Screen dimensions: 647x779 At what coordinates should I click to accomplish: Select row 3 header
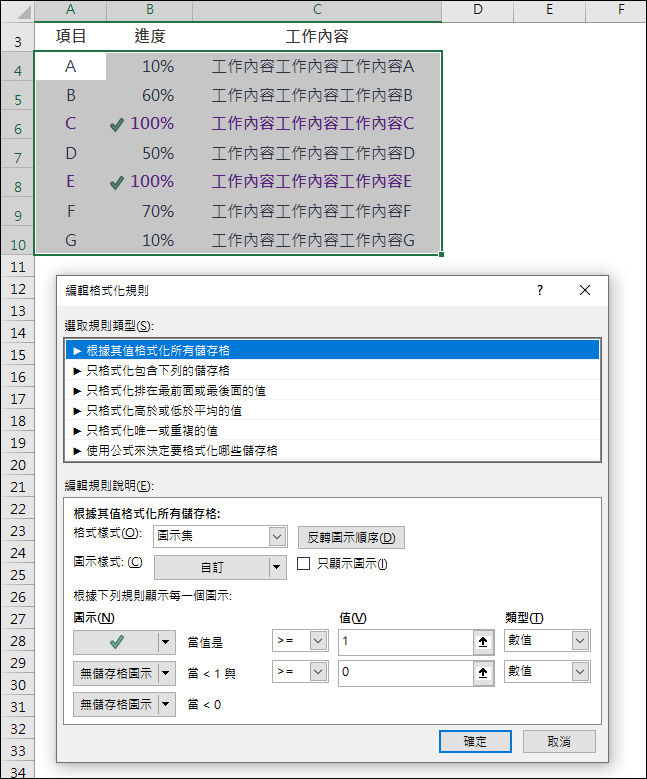[17, 37]
